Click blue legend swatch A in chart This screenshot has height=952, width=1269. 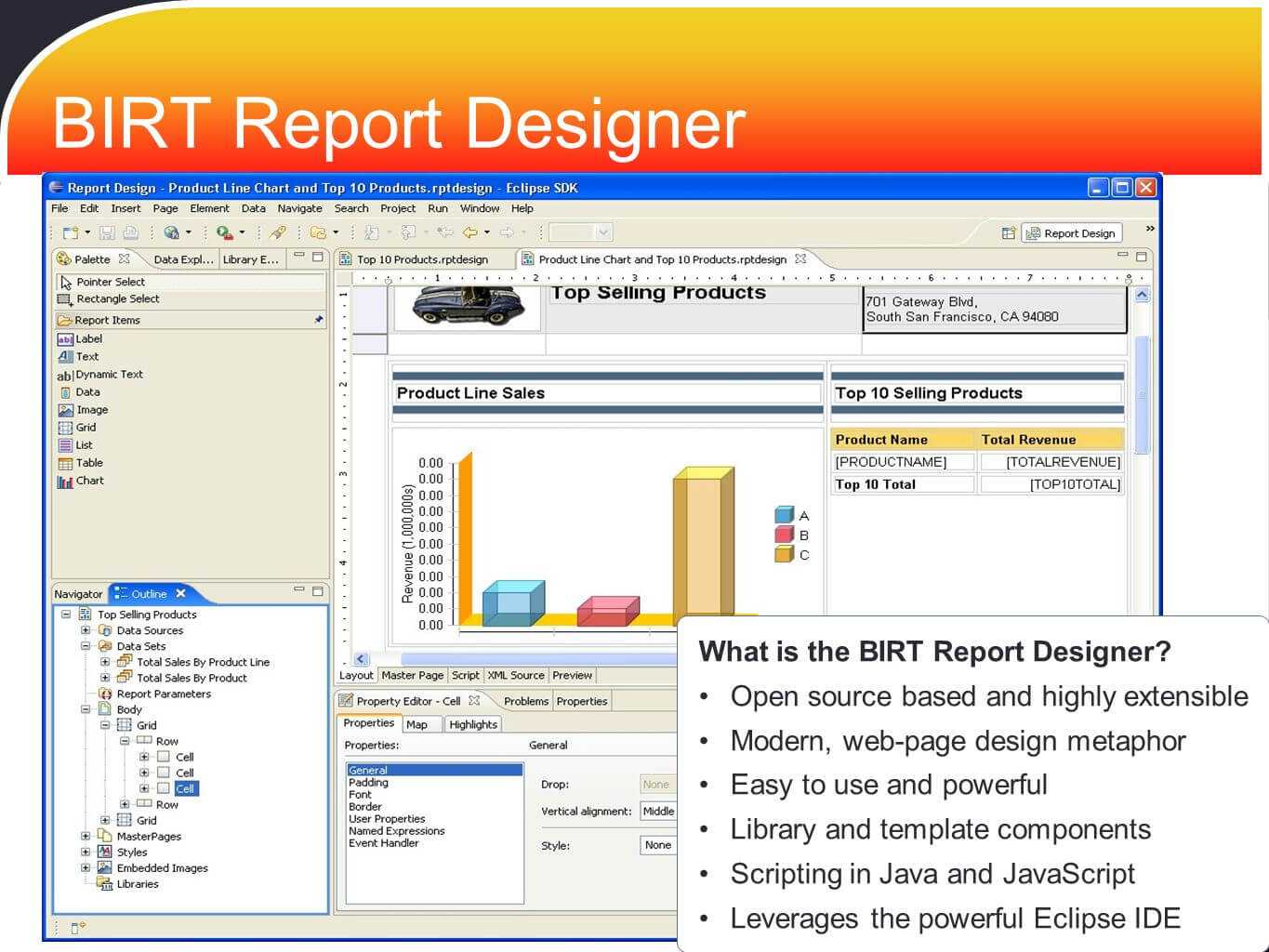click(784, 515)
